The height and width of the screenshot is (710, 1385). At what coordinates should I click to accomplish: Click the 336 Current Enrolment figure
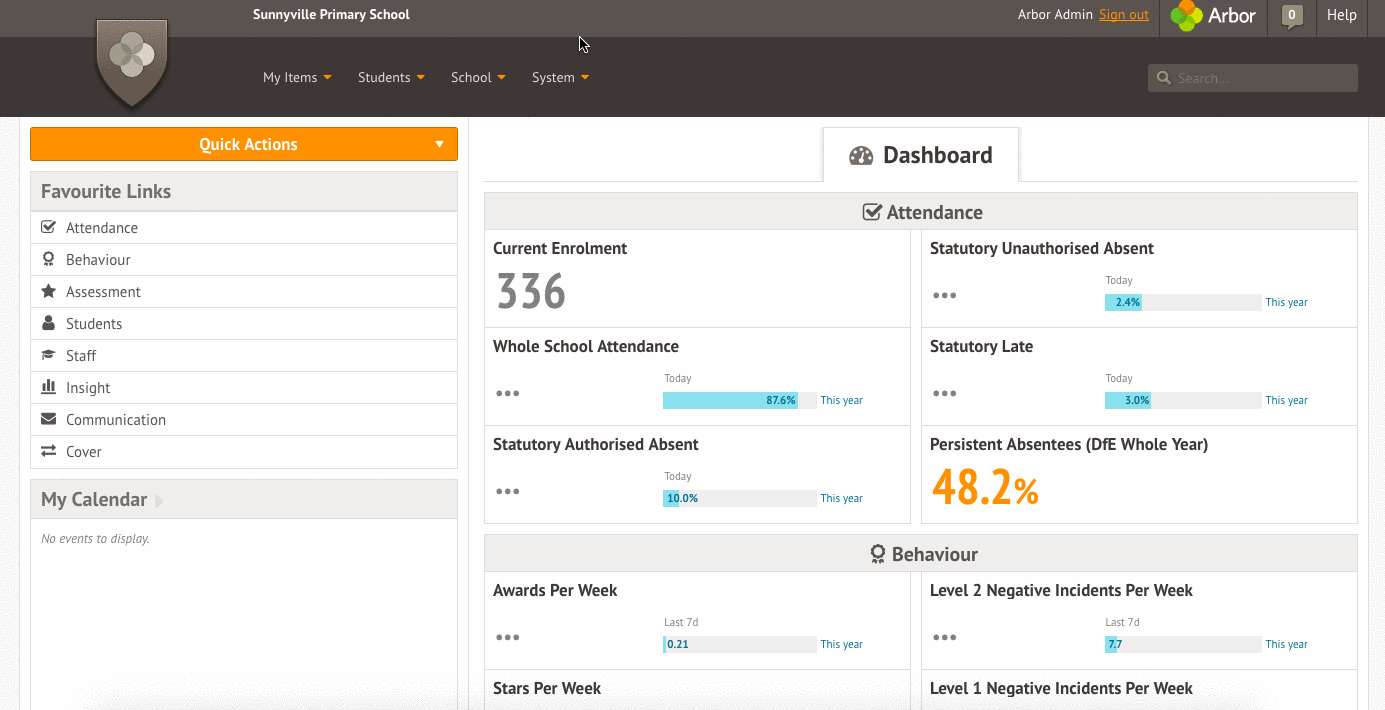point(531,292)
